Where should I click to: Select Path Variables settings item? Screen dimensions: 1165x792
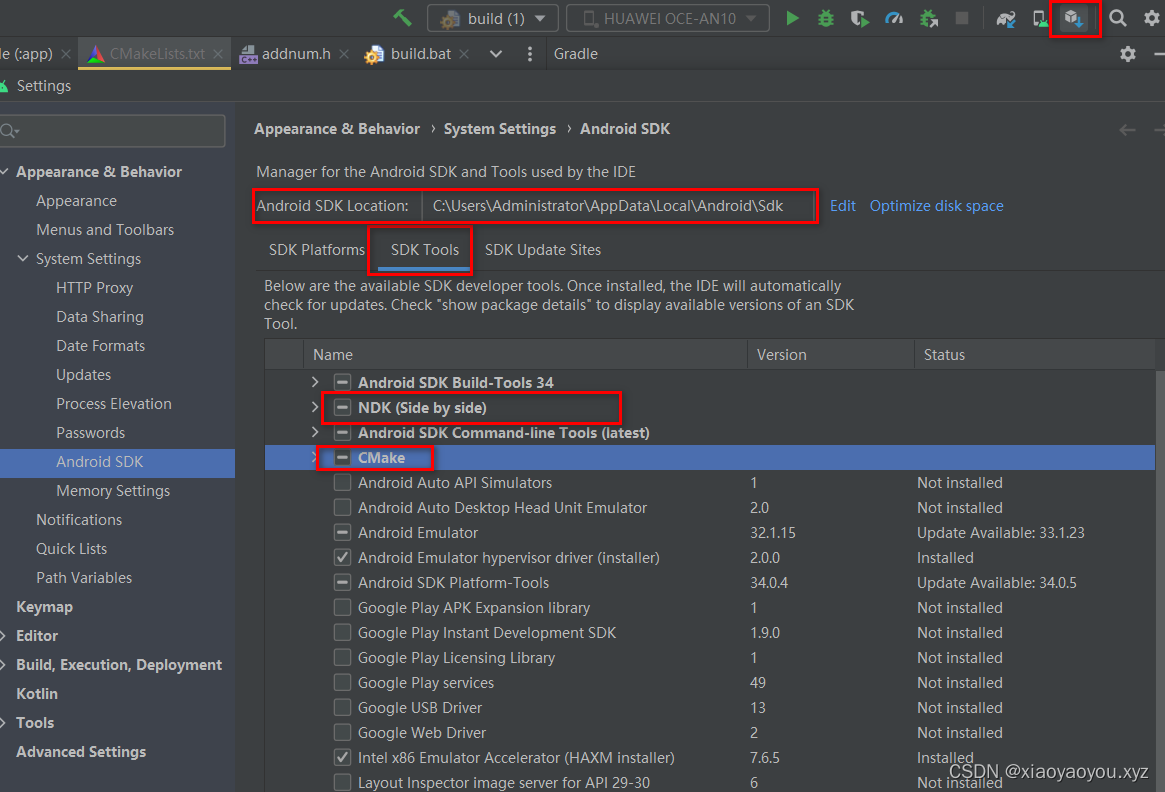click(x=84, y=578)
